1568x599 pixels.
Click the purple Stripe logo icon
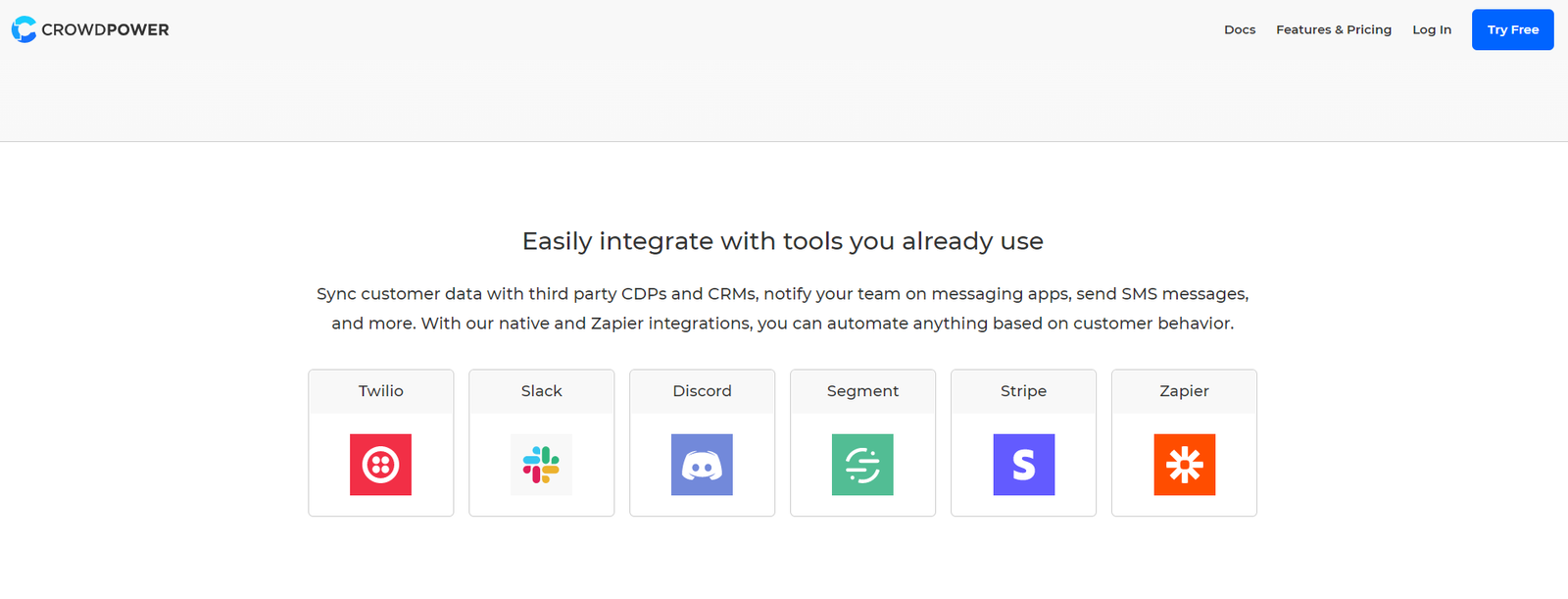[1023, 465]
